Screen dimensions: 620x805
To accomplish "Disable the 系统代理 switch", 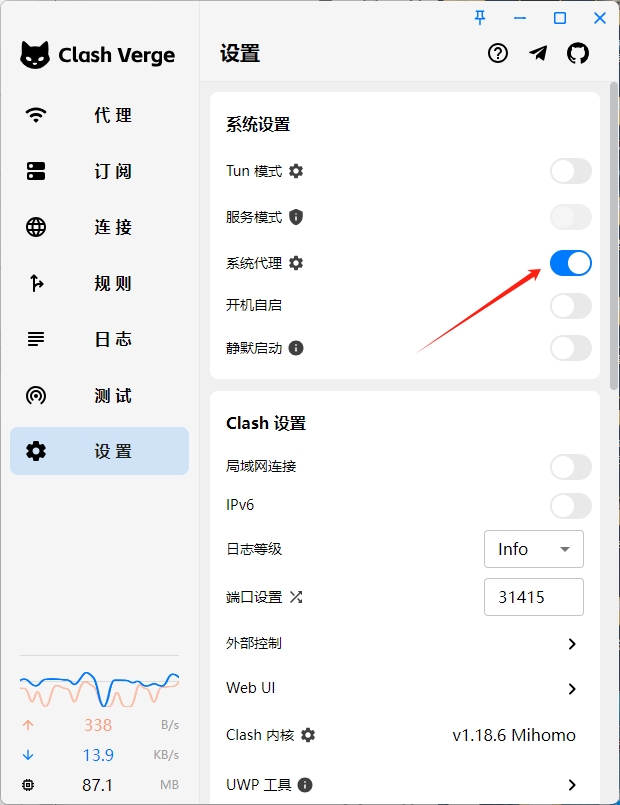I will [x=571, y=263].
